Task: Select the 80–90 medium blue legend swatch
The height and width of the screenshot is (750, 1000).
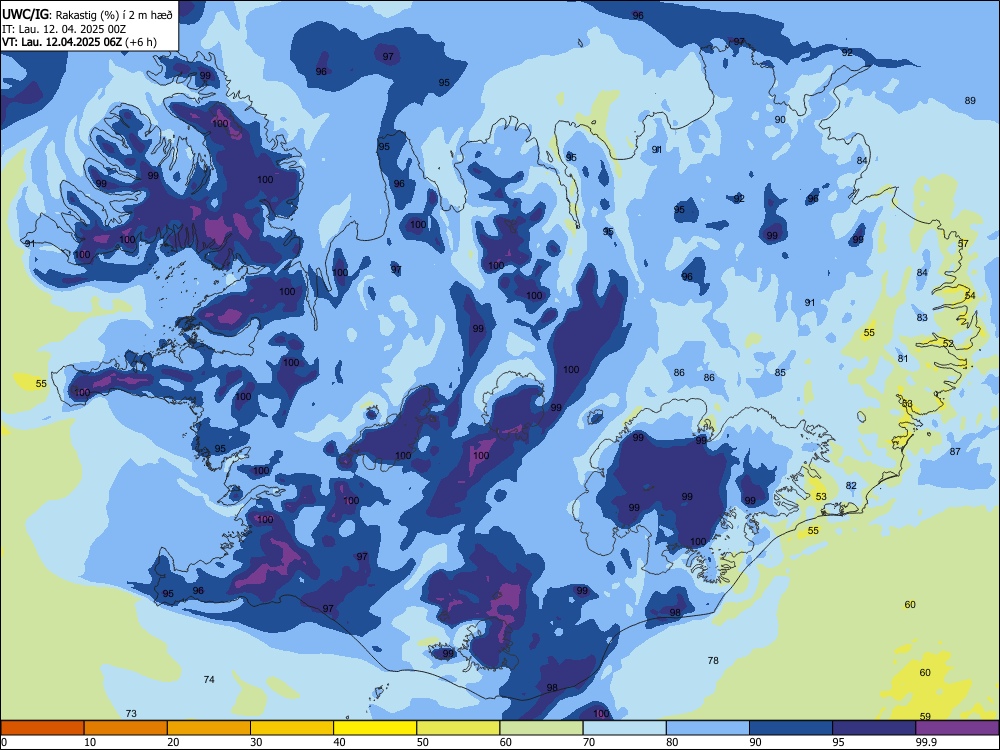Action: click(708, 728)
